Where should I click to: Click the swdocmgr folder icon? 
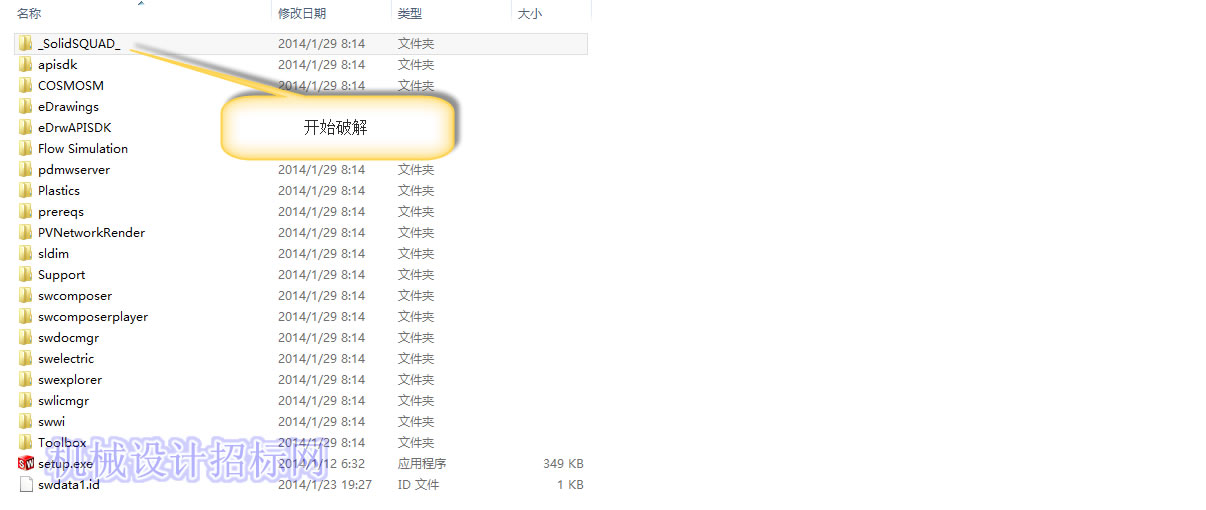tap(26, 338)
